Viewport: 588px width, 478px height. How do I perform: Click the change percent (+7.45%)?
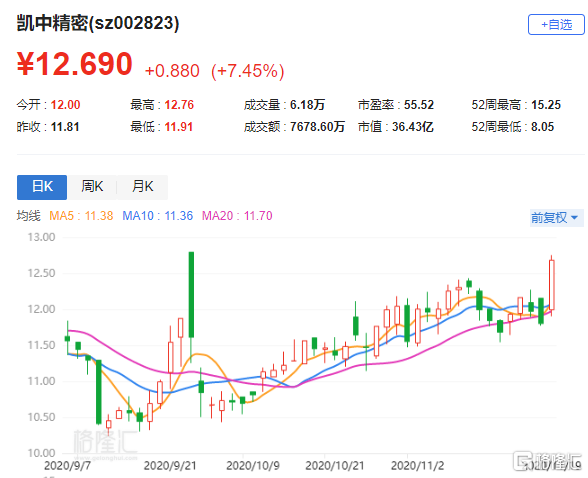(x=248, y=71)
